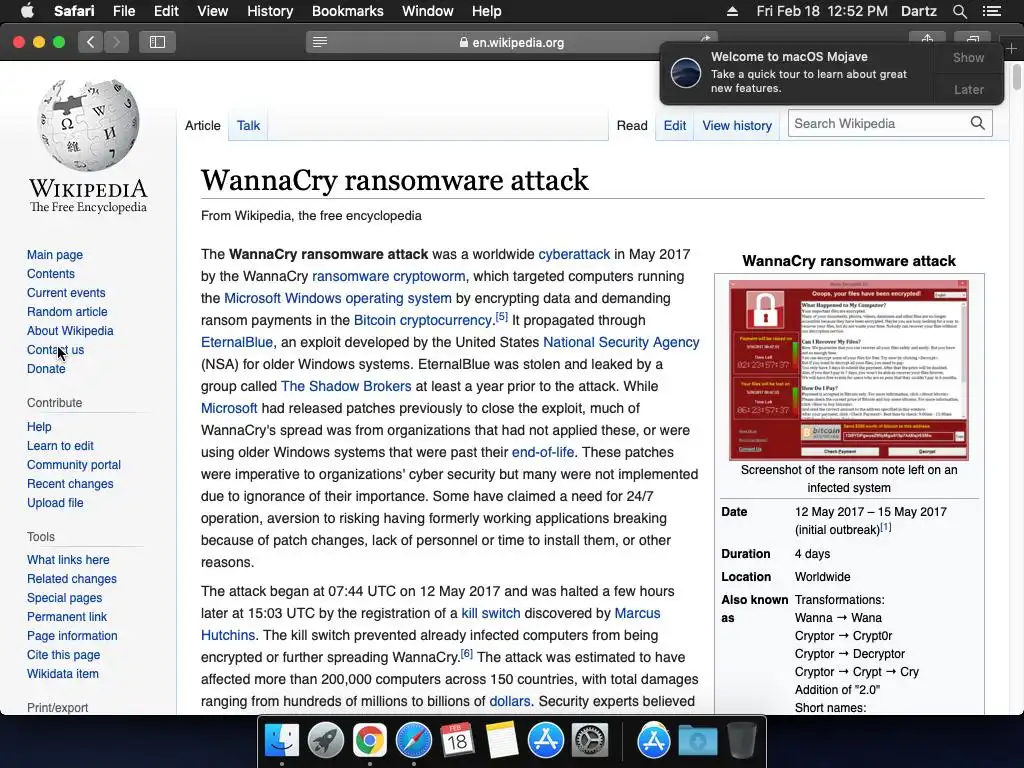Open a new tab with plus button
1024x768 pixels.
click(1012, 48)
